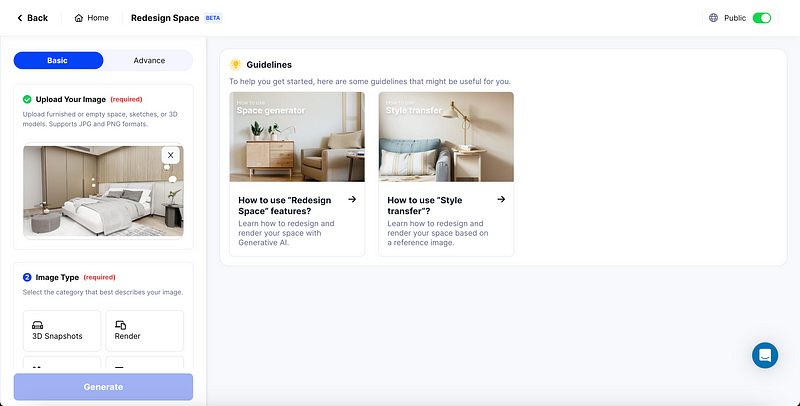Open the Style transfer guide thumbnail
Screen dimensions: 800x406
click(x=446, y=137)
